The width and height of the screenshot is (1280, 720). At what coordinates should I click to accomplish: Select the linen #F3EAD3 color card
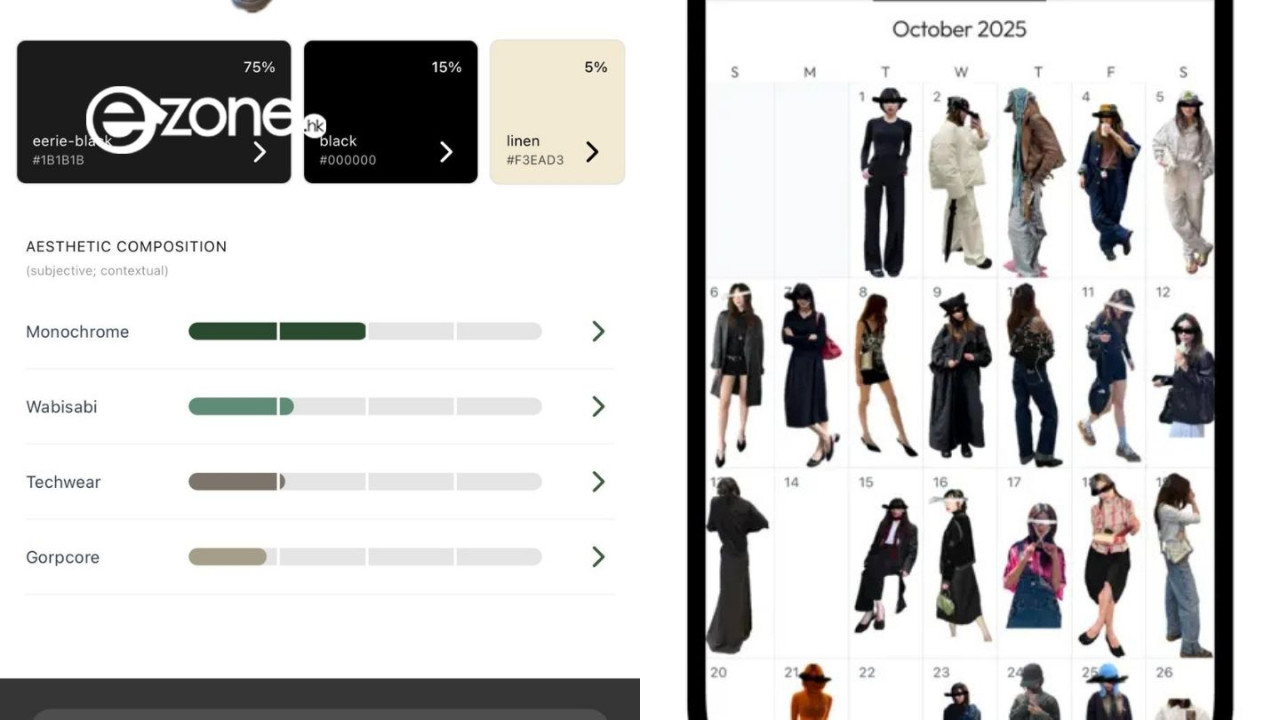pos(558,112)
